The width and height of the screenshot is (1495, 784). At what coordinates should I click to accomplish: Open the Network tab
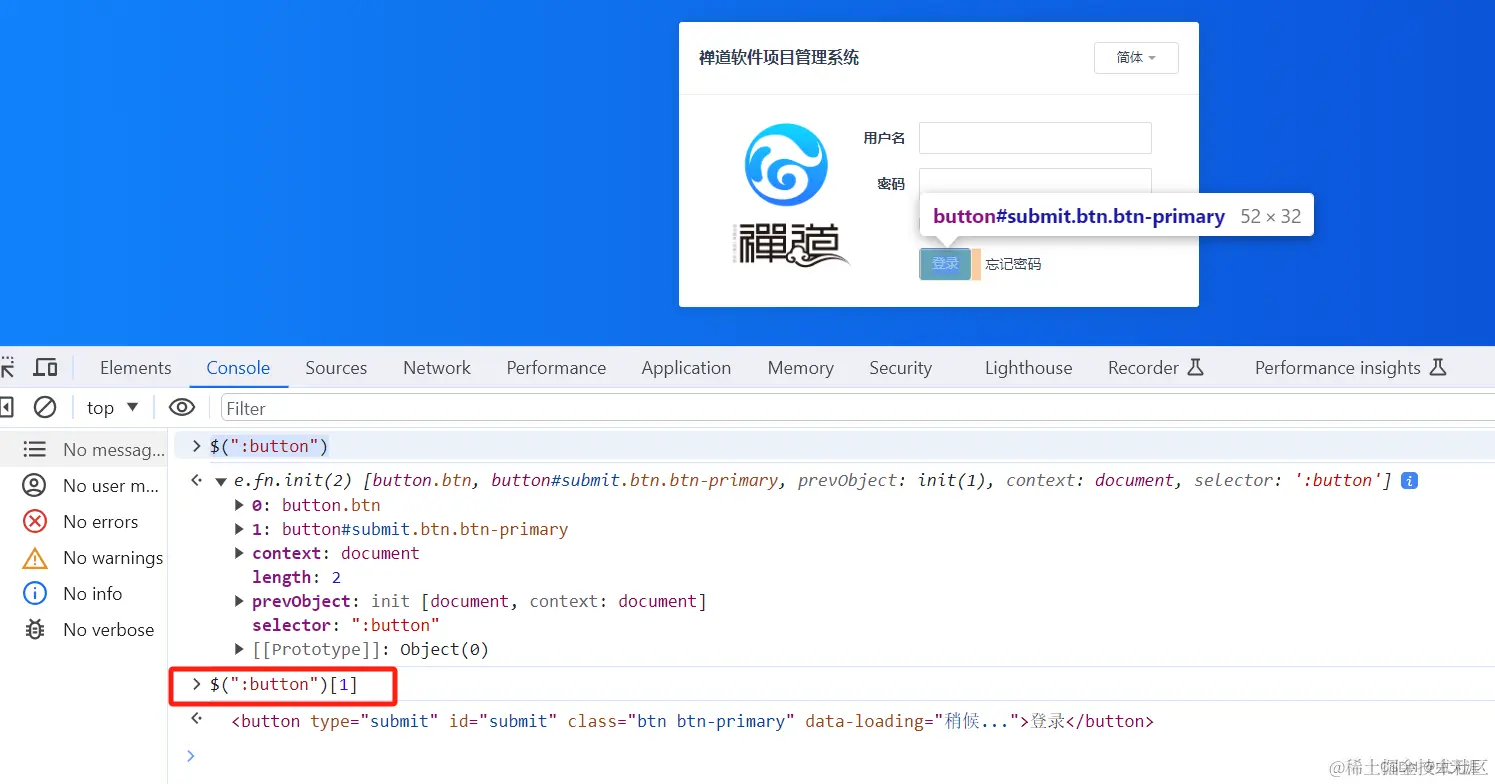[437, 368]
